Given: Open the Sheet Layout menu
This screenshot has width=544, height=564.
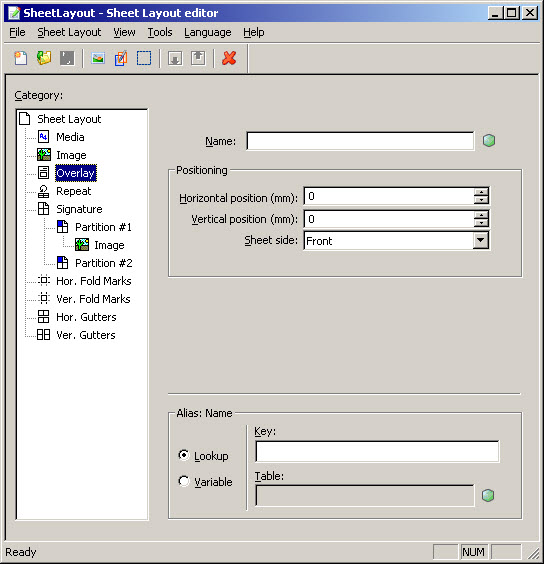Looking at the screenshot, I should point(69,32).
